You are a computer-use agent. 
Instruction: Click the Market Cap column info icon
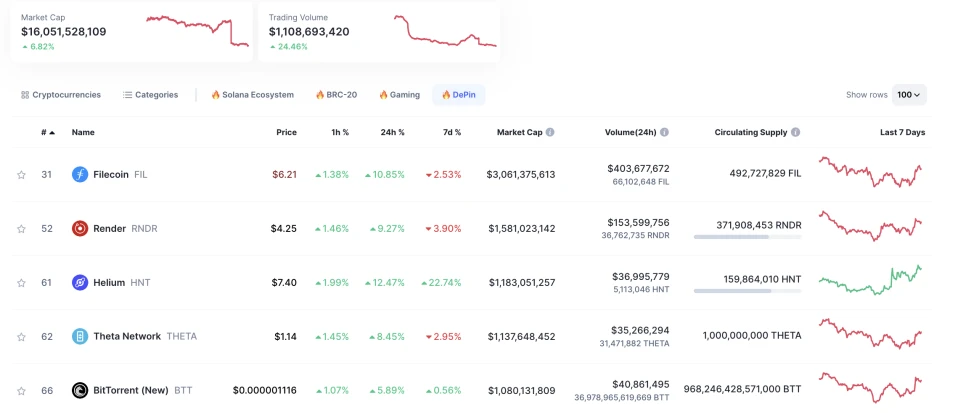pos(550,132)
